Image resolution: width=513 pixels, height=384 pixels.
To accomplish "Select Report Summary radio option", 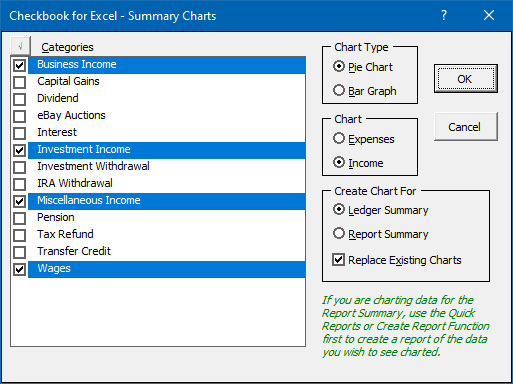I will 339,233.
